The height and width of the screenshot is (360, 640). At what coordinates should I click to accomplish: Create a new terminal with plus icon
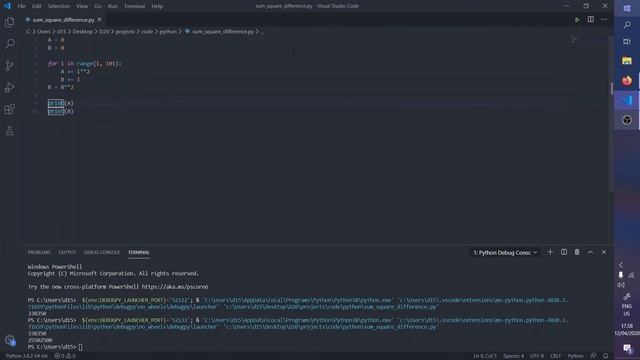pos(550,252)
